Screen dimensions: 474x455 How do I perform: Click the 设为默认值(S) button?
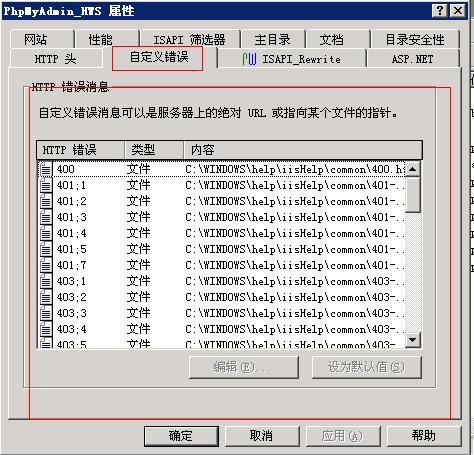[x=367, y=367]
